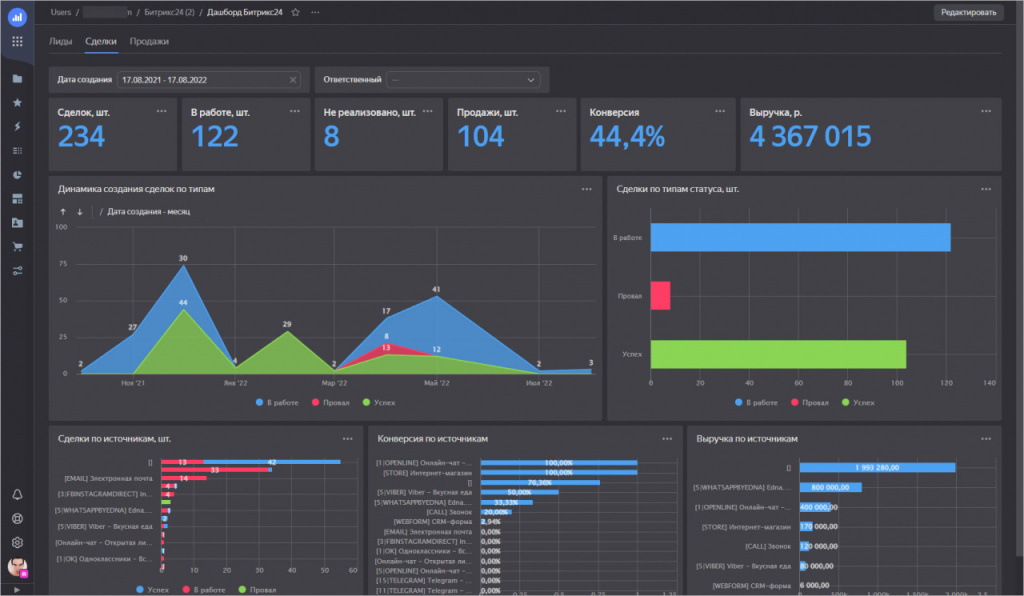Image resolution: width=1024 pixels, height=596 pixels.
Task: Click green Успех bar in status chart
Action: pyautogui.click(x=778, y=354)
